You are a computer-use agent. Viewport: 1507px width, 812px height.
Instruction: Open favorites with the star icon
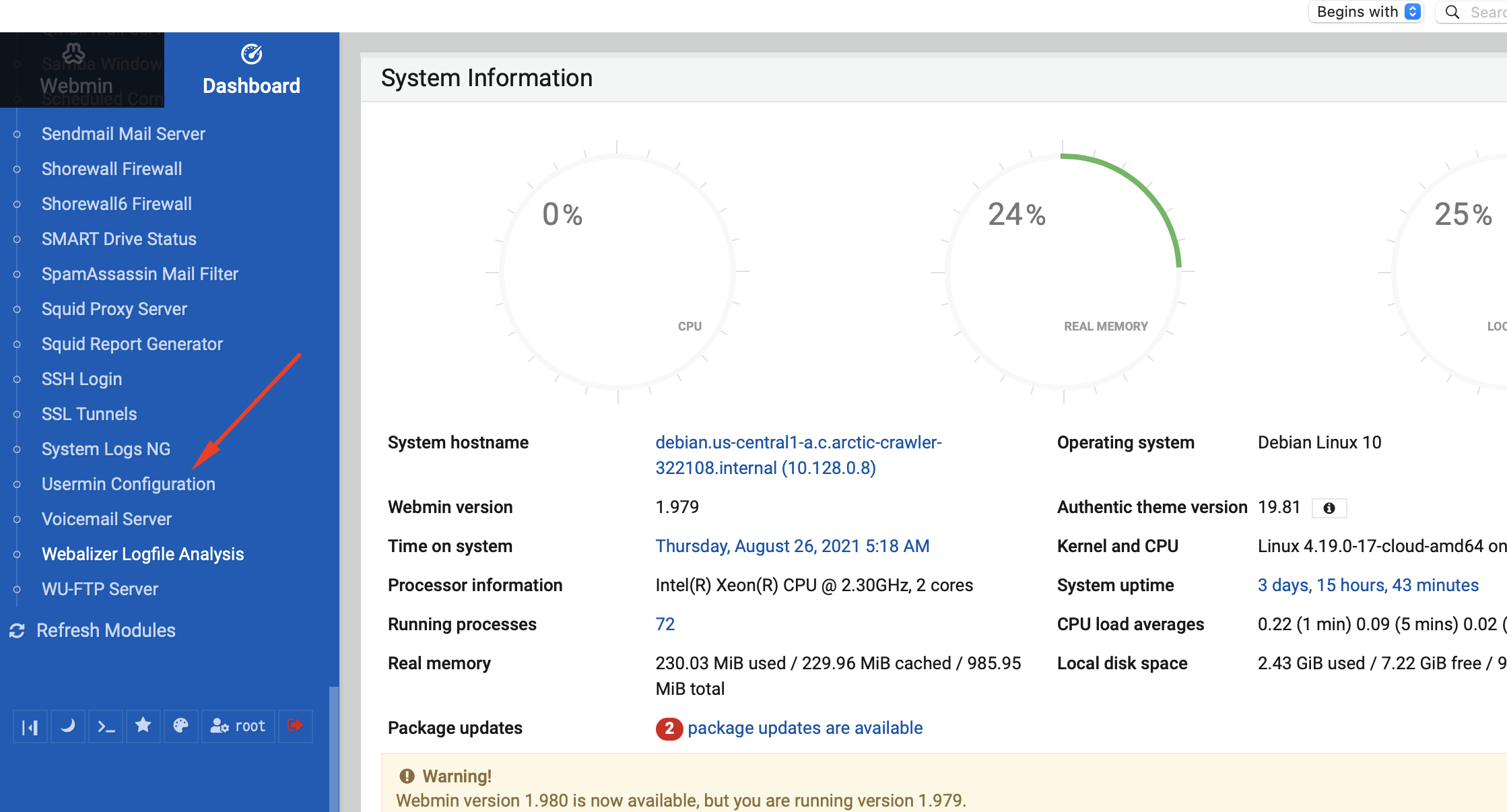(x=143, y=726)
